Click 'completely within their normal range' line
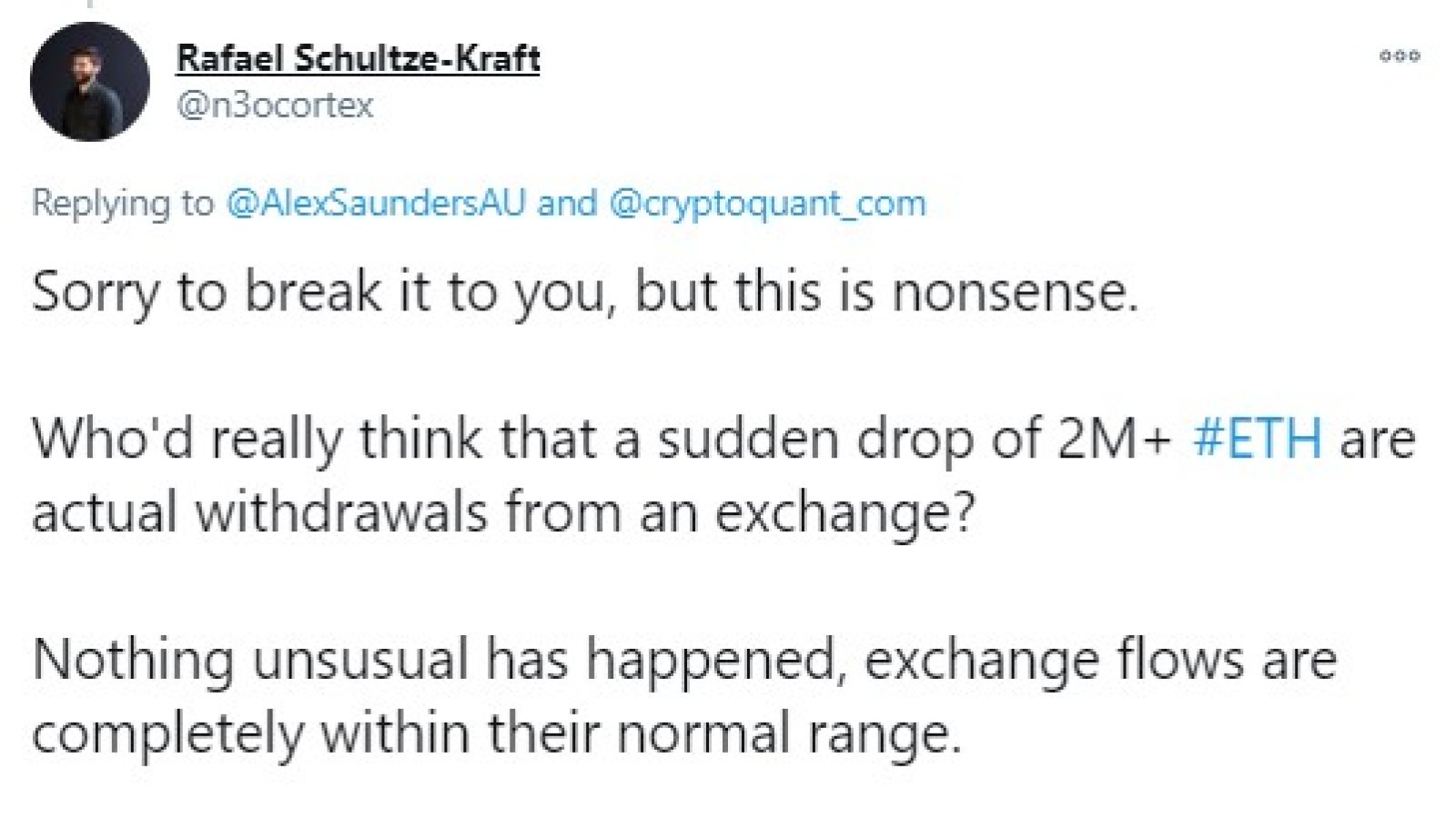The image size is (1456, 819). click(x=497, y=733)
